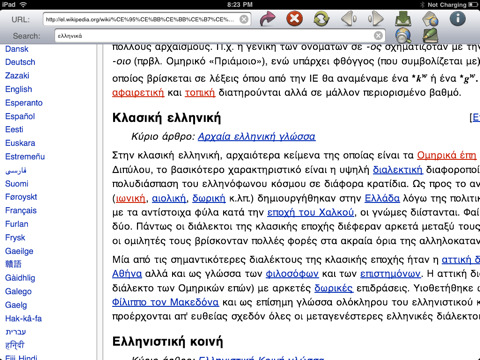Open the Español language link
The image size is (480, 360).
coord(20,116)
